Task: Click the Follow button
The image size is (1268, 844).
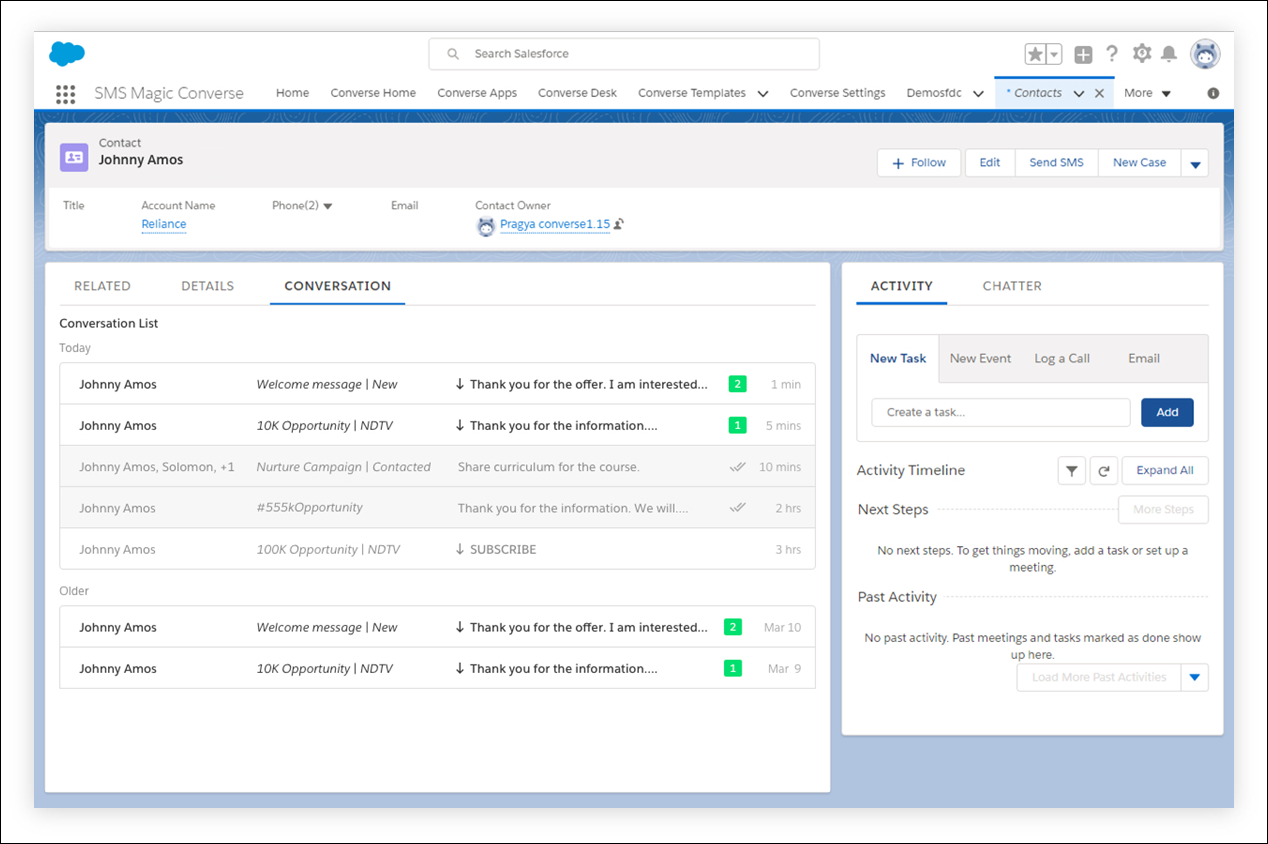Action: click(x=919, y=163)
